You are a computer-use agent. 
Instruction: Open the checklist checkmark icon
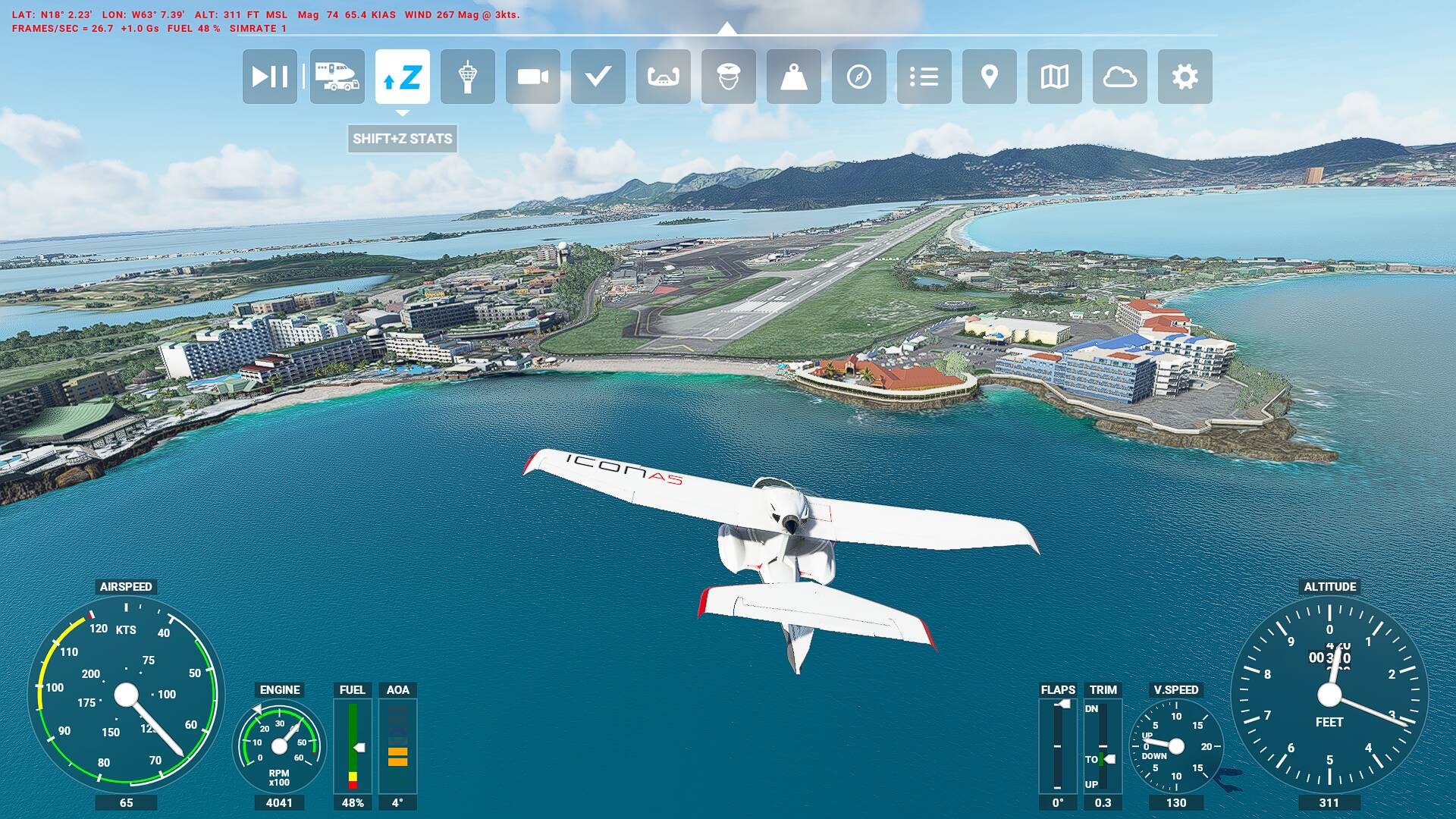pos(598,77)
